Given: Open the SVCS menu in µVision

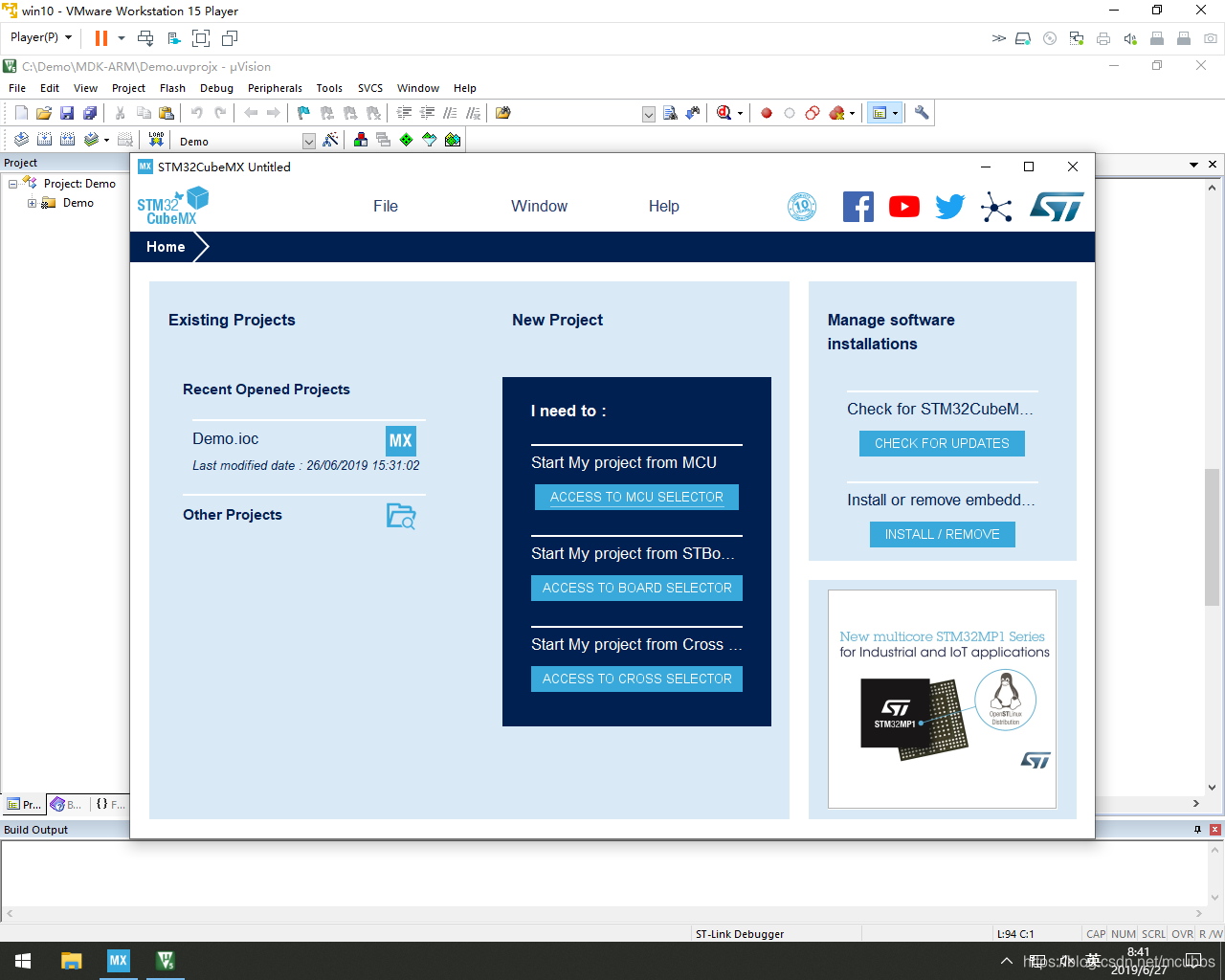Looking at the screenshot, I should tap(370, 88).
